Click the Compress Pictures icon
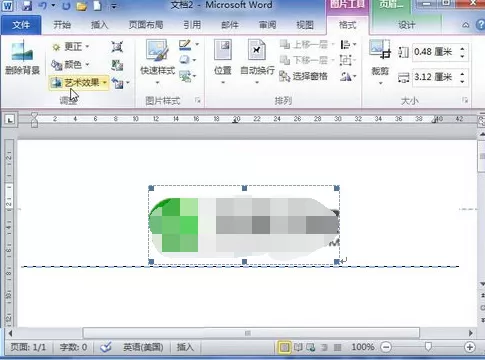The image size is (485, 360). point(117,47)
